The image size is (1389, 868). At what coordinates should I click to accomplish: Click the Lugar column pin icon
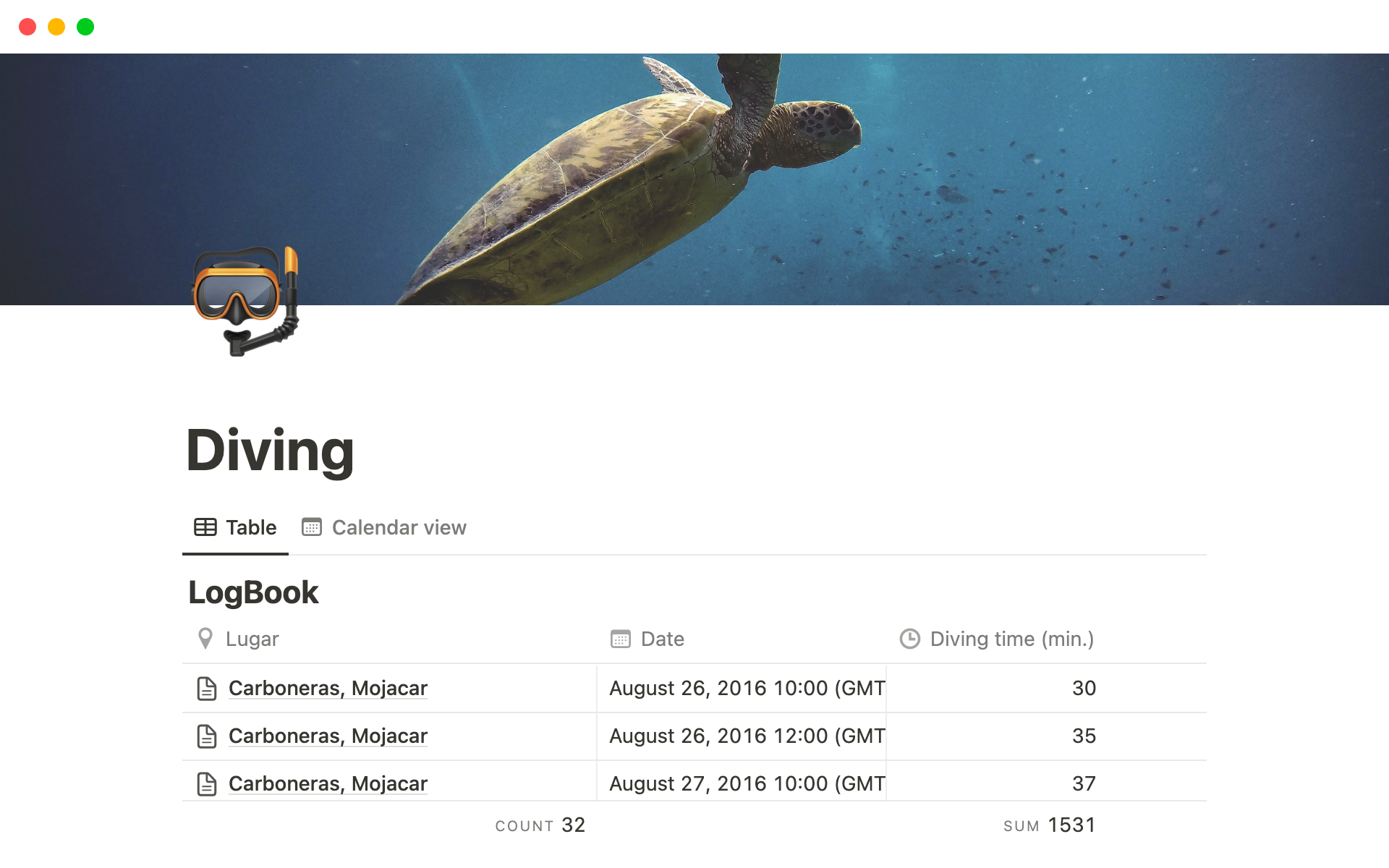pos(205,639)
